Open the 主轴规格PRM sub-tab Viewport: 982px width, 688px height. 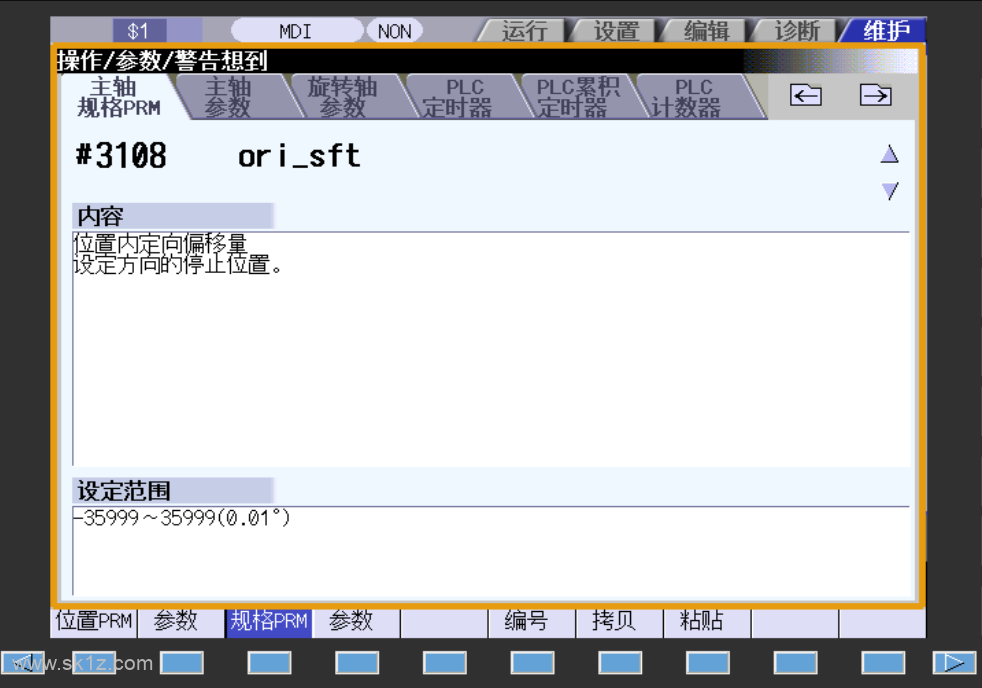119,97
